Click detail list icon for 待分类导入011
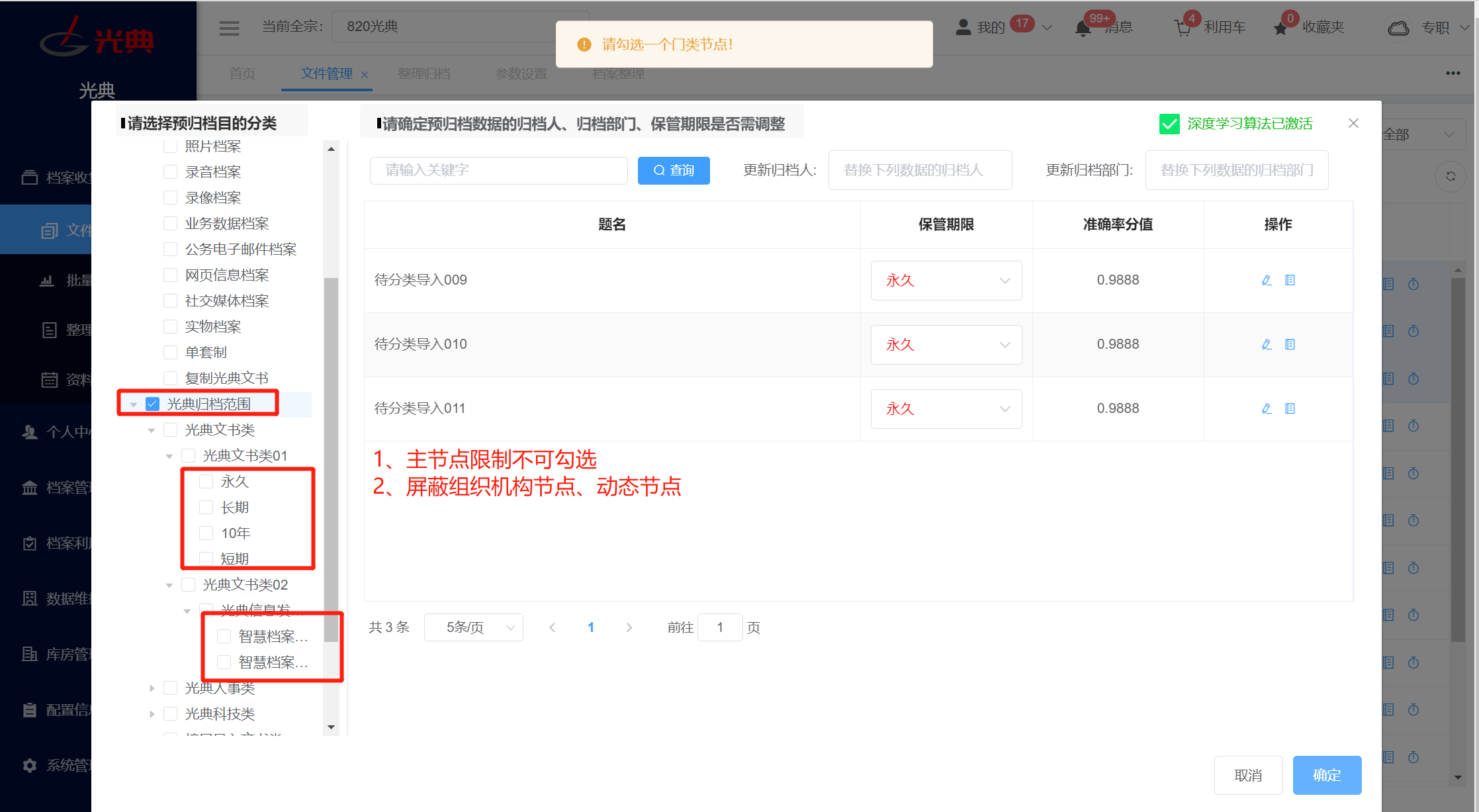1479x812 pixels. (1290, 408)
